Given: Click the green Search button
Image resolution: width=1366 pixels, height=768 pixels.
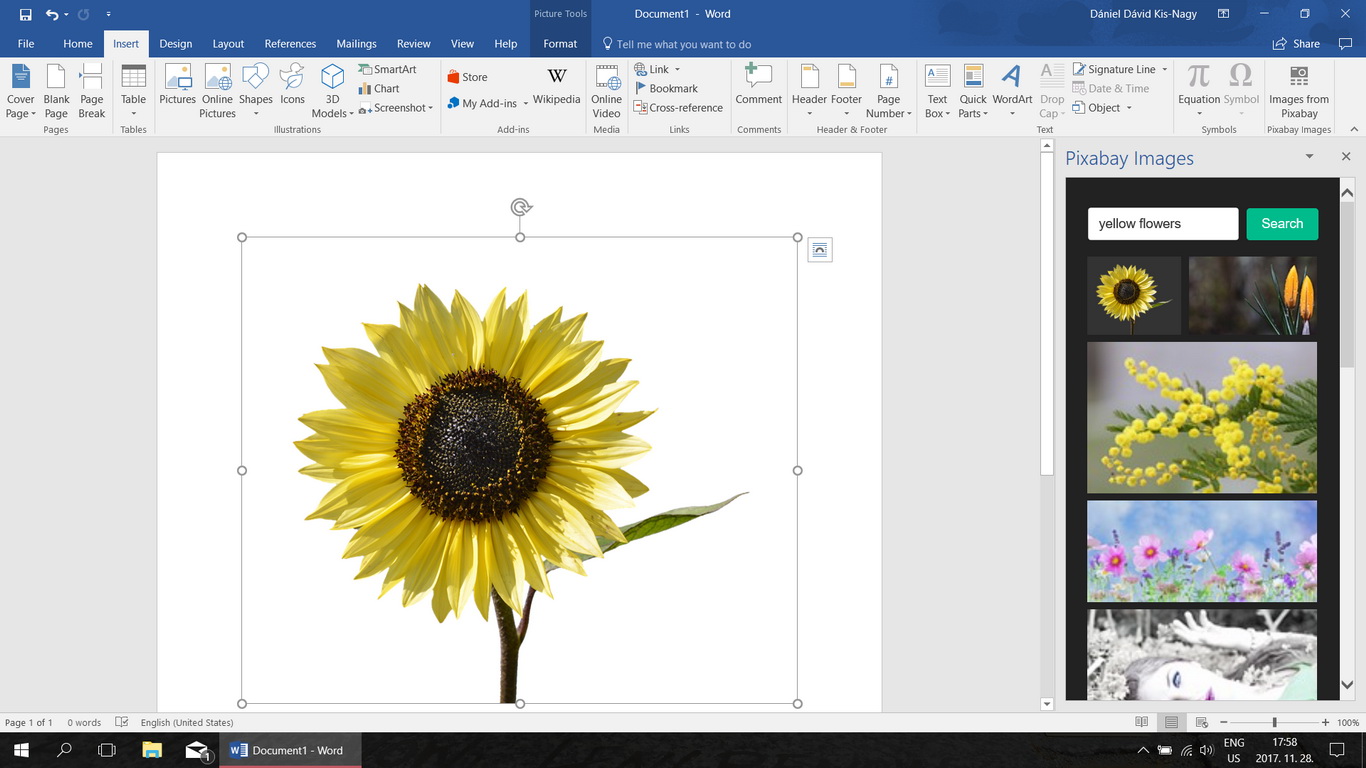Looking at the screenshot, I should [x=1281, y=224].
